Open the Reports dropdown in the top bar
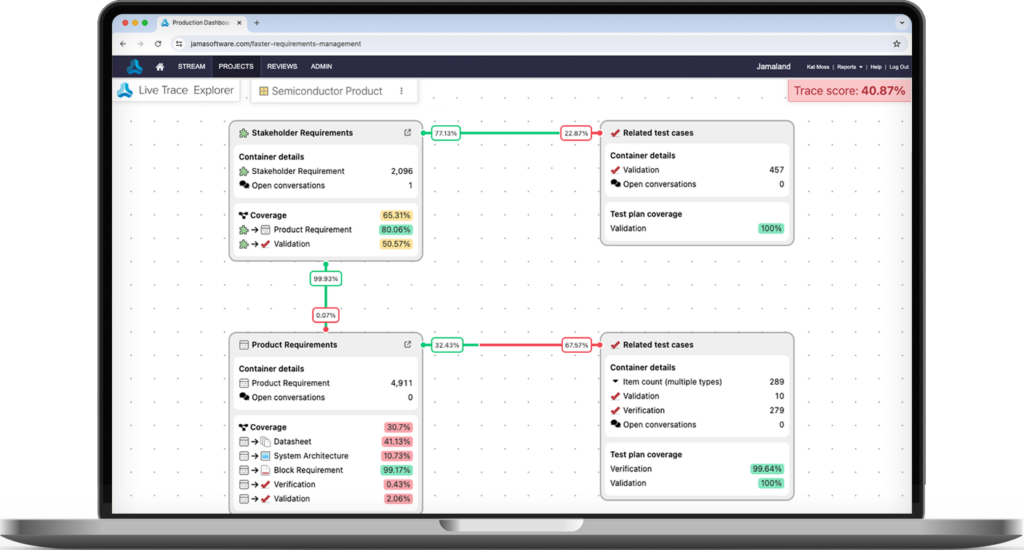The width and height of the screenshot is (1024, 550). pyautogui.click(x=850, y=67)
